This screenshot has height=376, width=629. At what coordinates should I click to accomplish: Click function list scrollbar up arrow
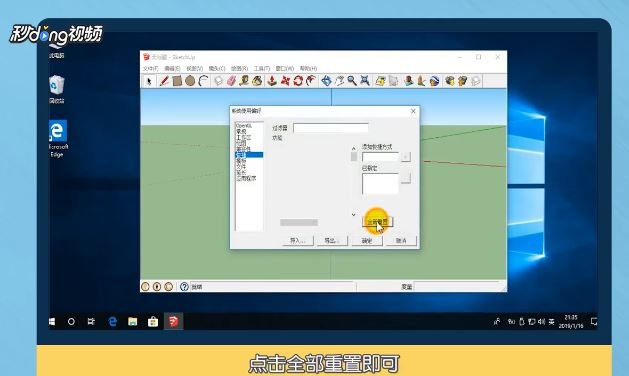click(x=353, y=148)
